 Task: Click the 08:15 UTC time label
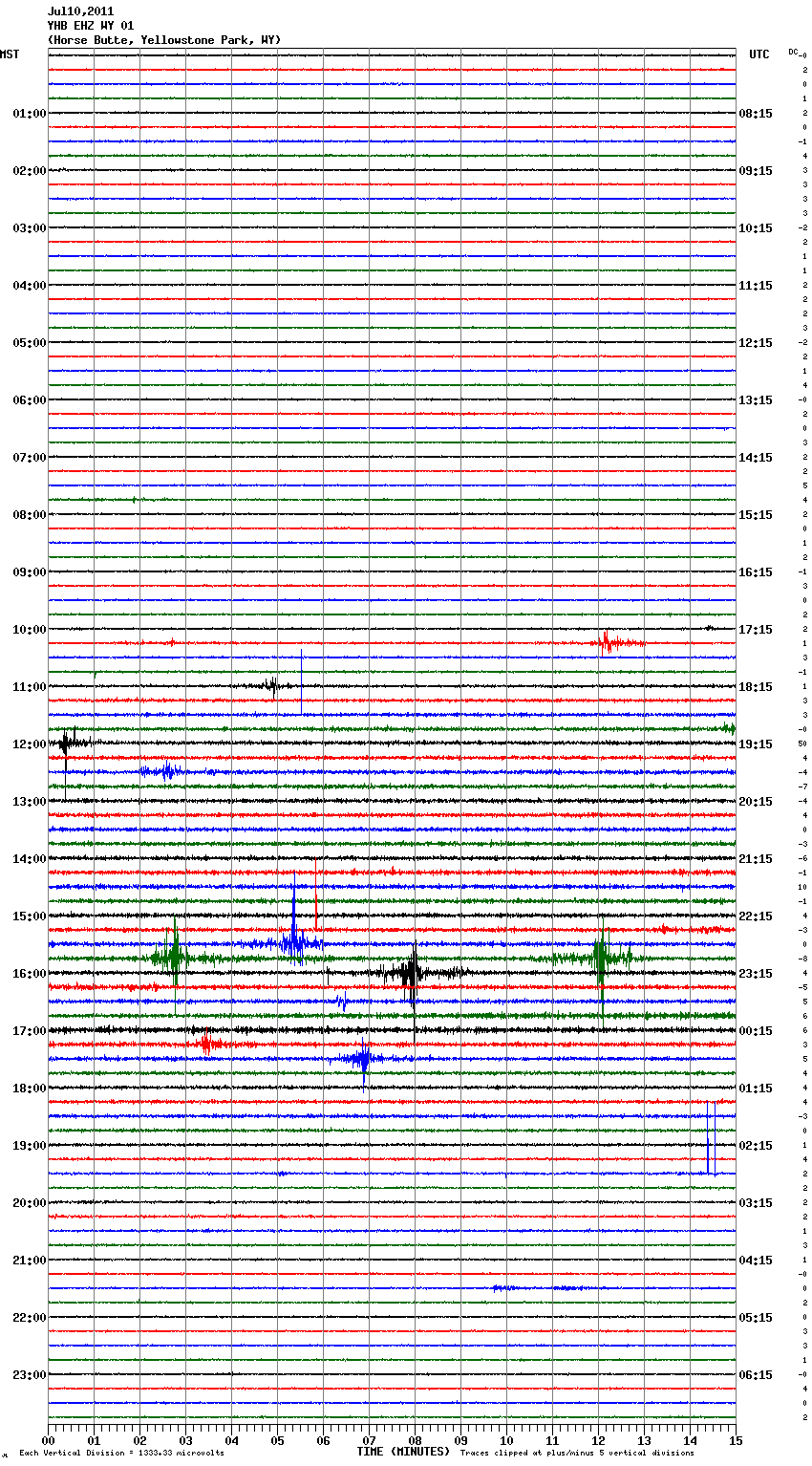point(756,114)
